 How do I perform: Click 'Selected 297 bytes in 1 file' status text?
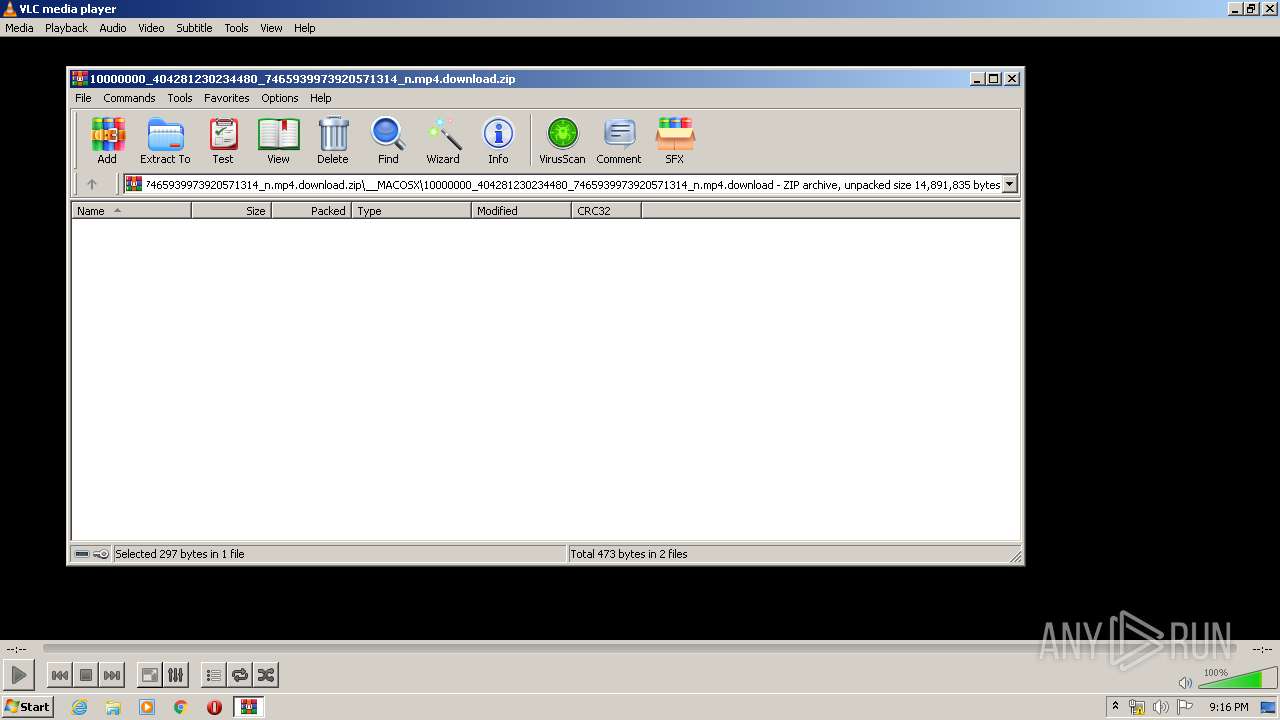[180, 554]
